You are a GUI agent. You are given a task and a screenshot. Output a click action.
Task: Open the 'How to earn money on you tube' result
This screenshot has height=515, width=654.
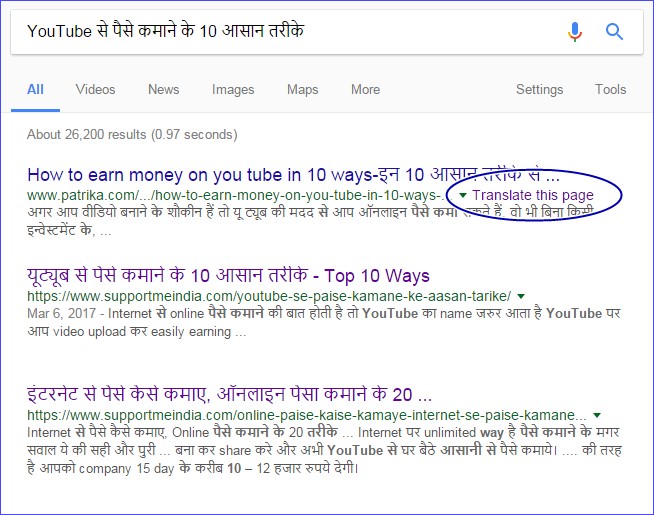click(x=293, y=175)
